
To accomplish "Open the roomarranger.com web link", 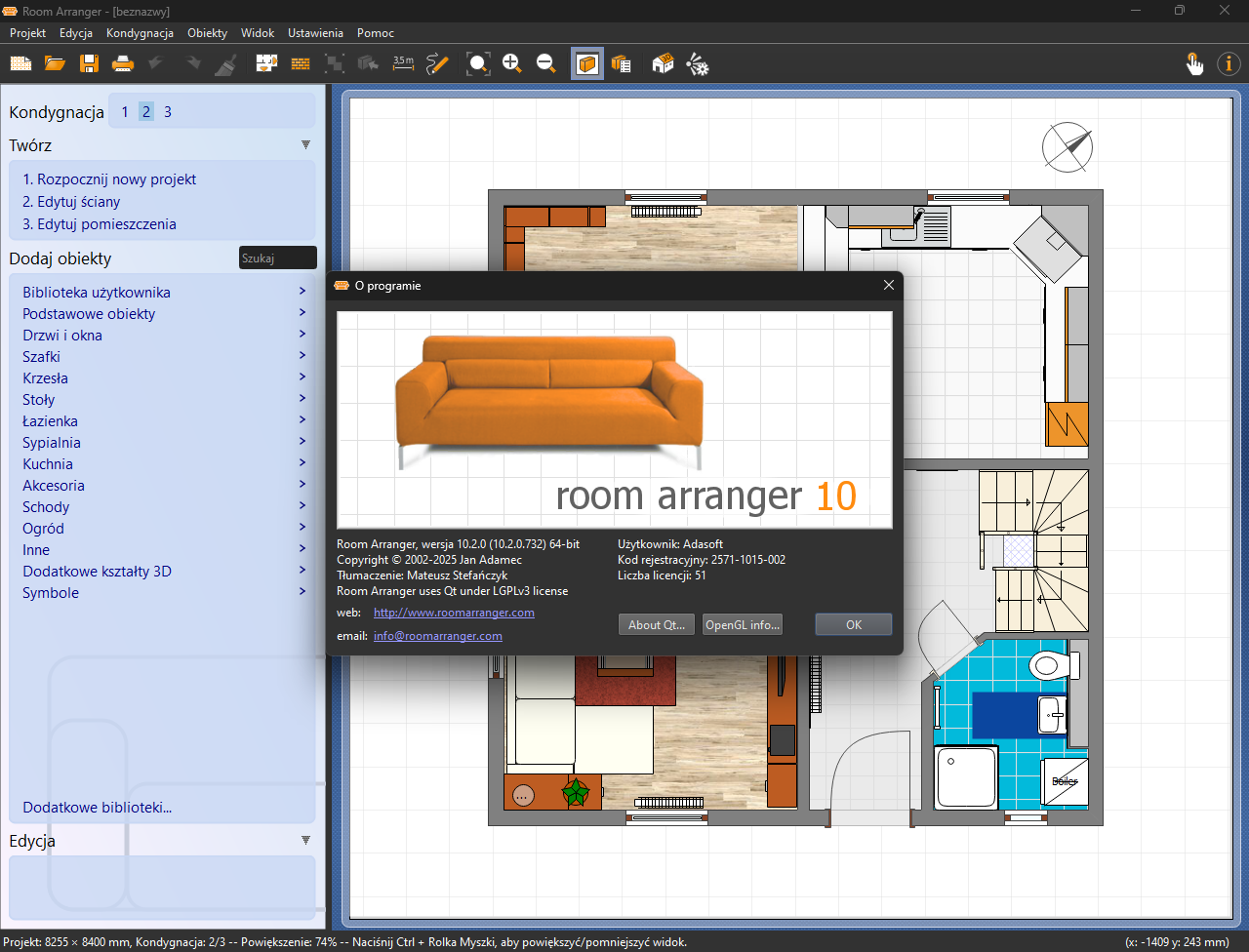I will 454,613.
